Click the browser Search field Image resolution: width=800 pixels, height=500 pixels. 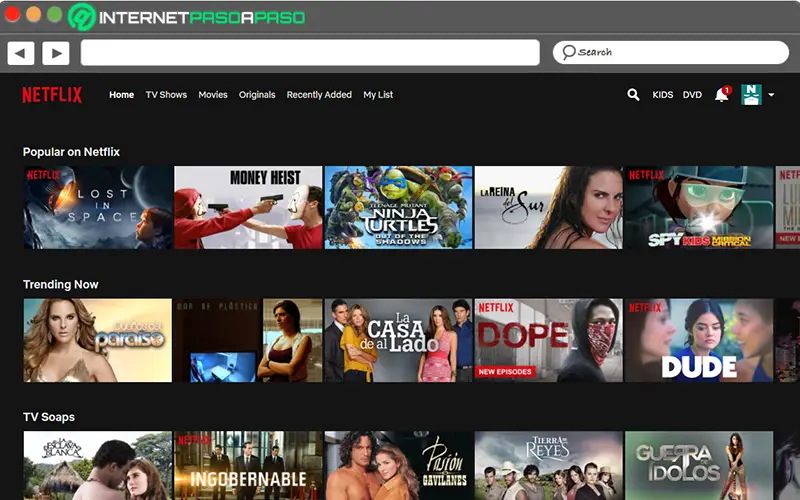[670, 53]
